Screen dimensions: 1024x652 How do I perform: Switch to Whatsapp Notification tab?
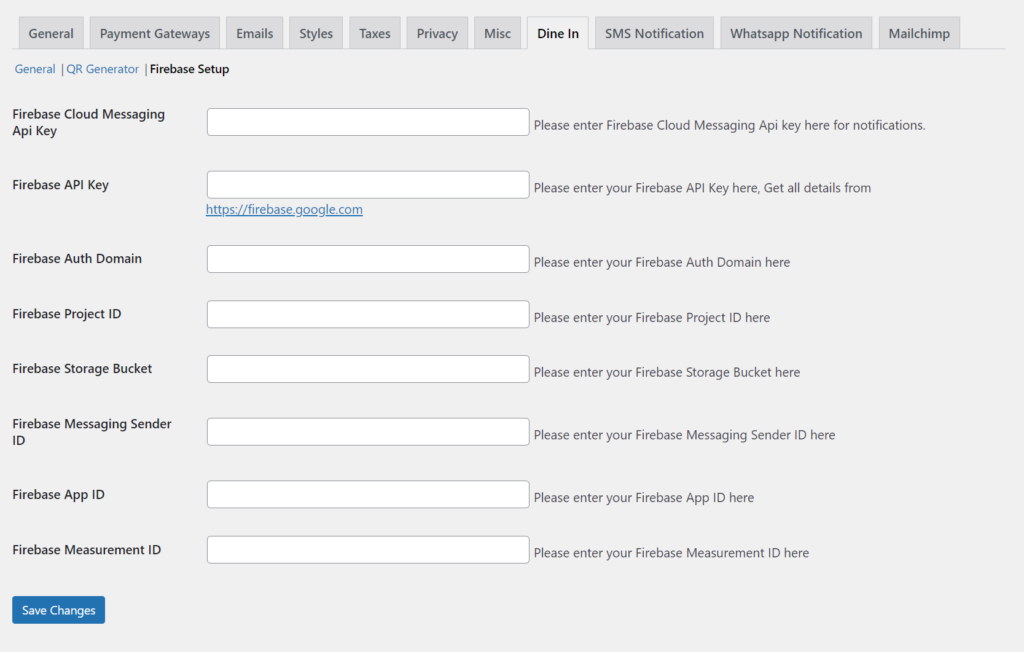pos(796,33)
